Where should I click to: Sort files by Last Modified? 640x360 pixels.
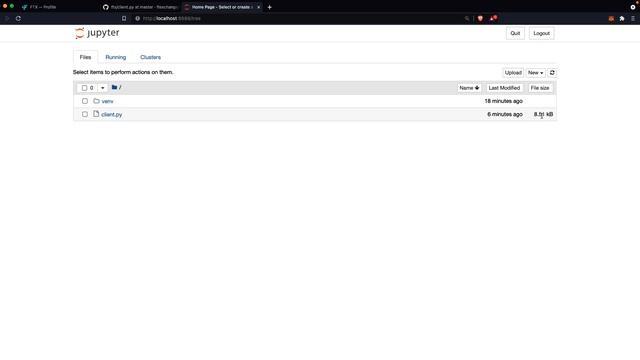pyautogui.click(x=504, y=88)
